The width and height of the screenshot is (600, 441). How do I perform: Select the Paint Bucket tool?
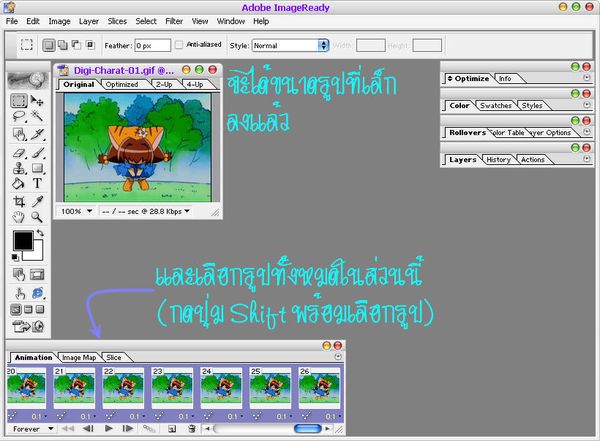[x=19, y=183]
